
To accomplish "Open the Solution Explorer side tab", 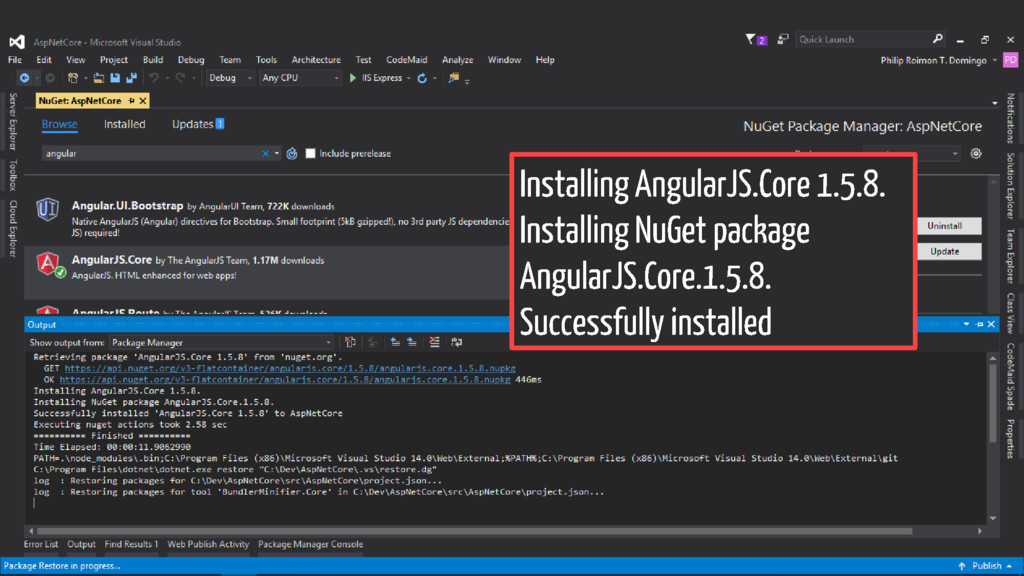I will [1010, 186].
